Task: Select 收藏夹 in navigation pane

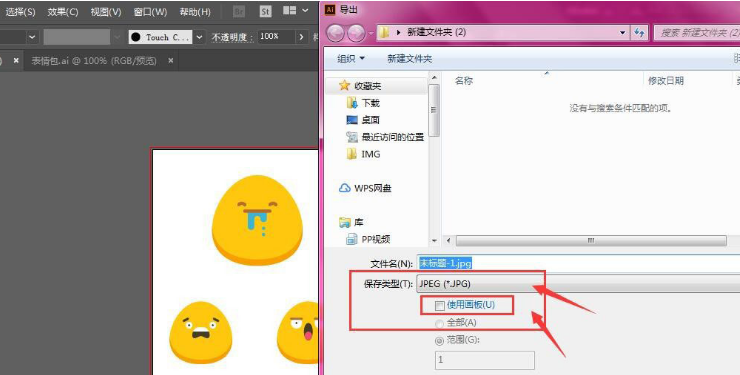Action: [367, 86]
